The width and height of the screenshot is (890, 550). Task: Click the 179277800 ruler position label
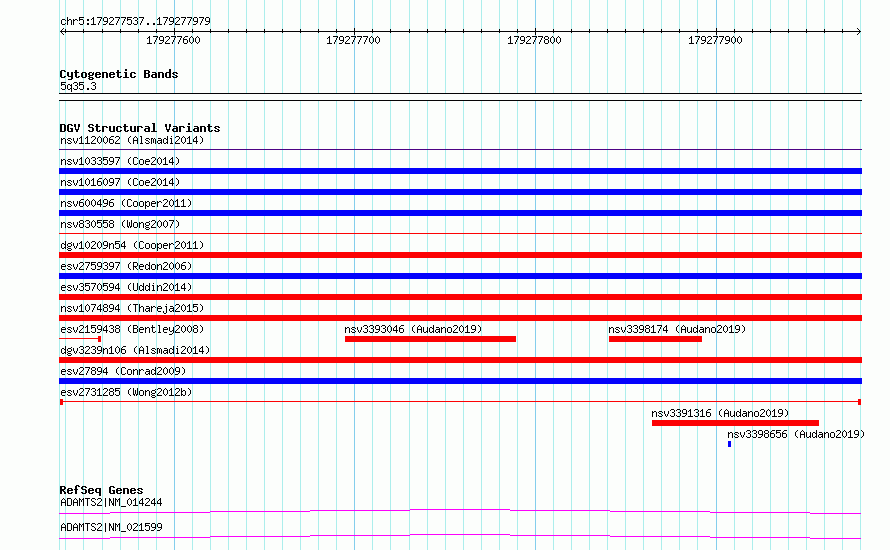534,40
